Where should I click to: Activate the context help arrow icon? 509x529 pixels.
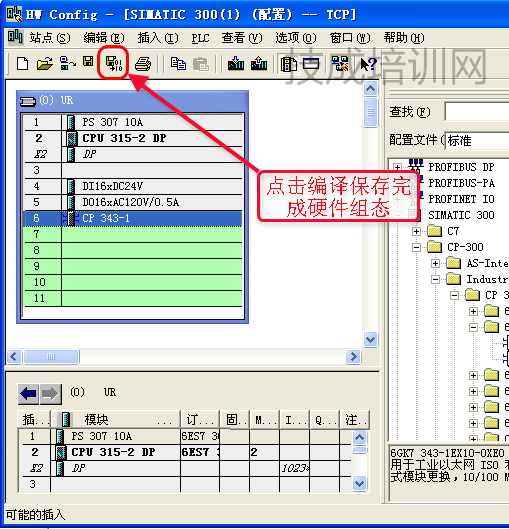368,64
